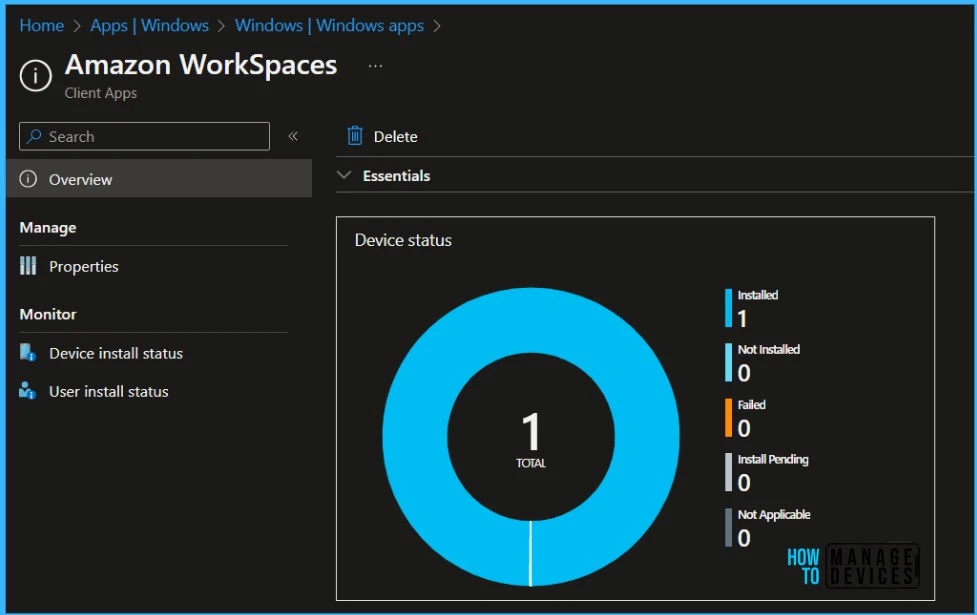Click the Properties bars icon
Screen dimensions: 977x615
[28, 266]
